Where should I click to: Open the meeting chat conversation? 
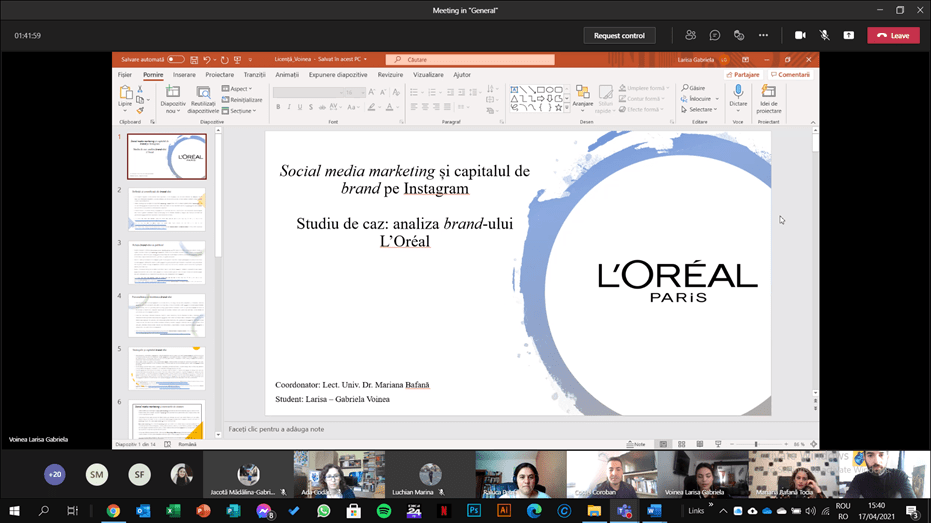(x=715, y=35)
